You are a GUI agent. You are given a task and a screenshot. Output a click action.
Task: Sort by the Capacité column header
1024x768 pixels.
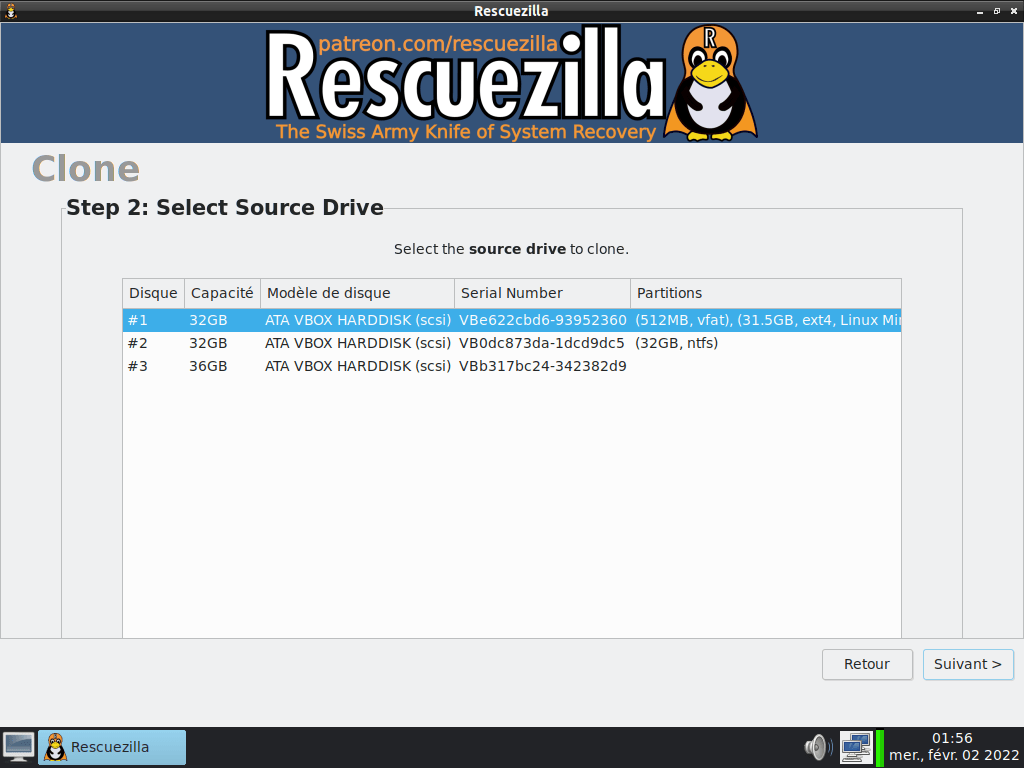pos(222,293)
